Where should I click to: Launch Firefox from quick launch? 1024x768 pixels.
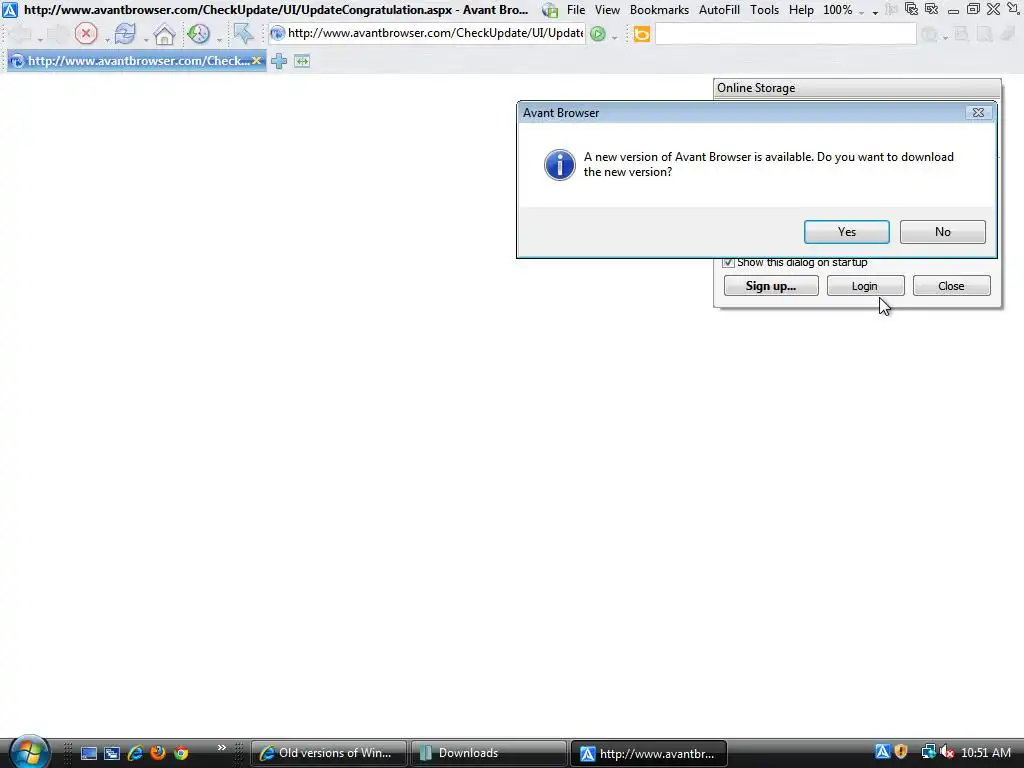(158, 753)
